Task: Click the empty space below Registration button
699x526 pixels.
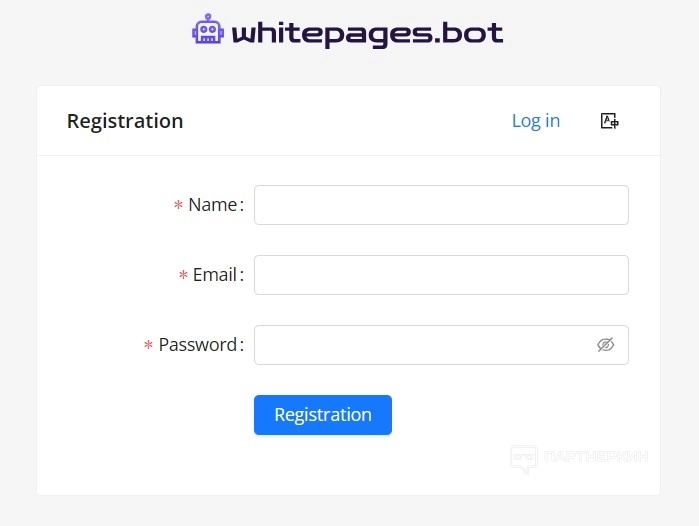Action: pos(322,465)
